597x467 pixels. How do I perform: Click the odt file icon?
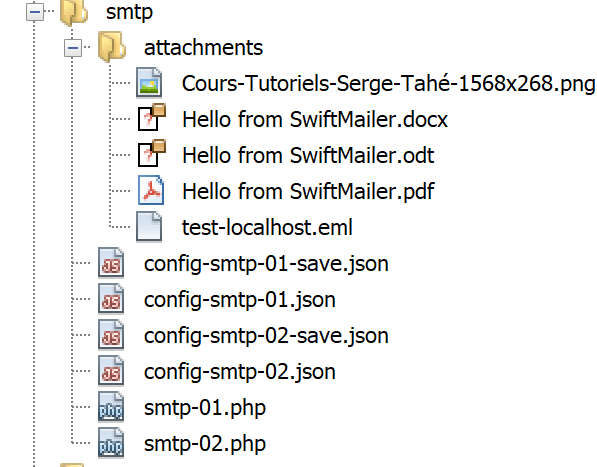(152, 153)
